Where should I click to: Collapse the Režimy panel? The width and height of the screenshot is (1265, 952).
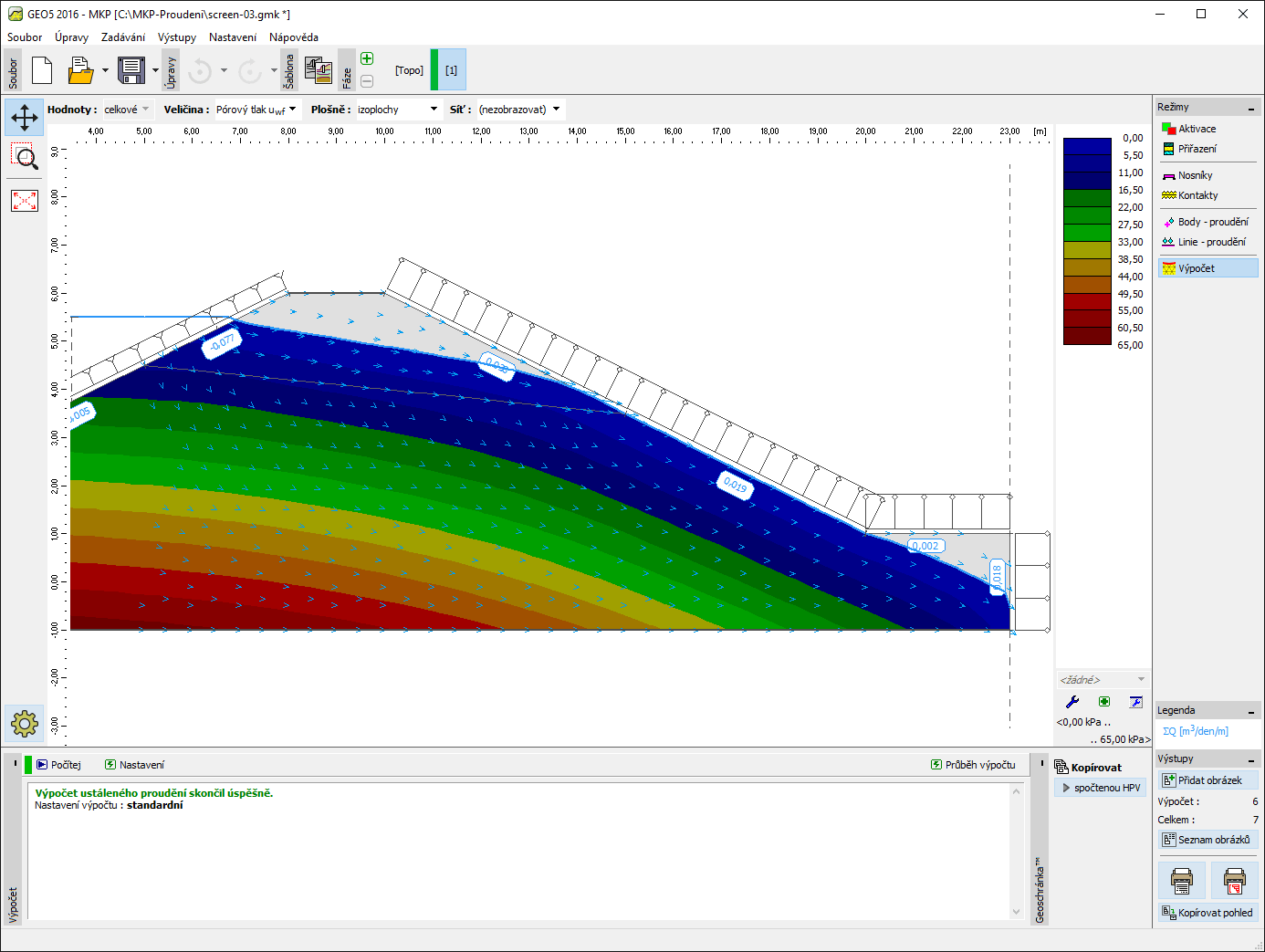click(1251, 108)
